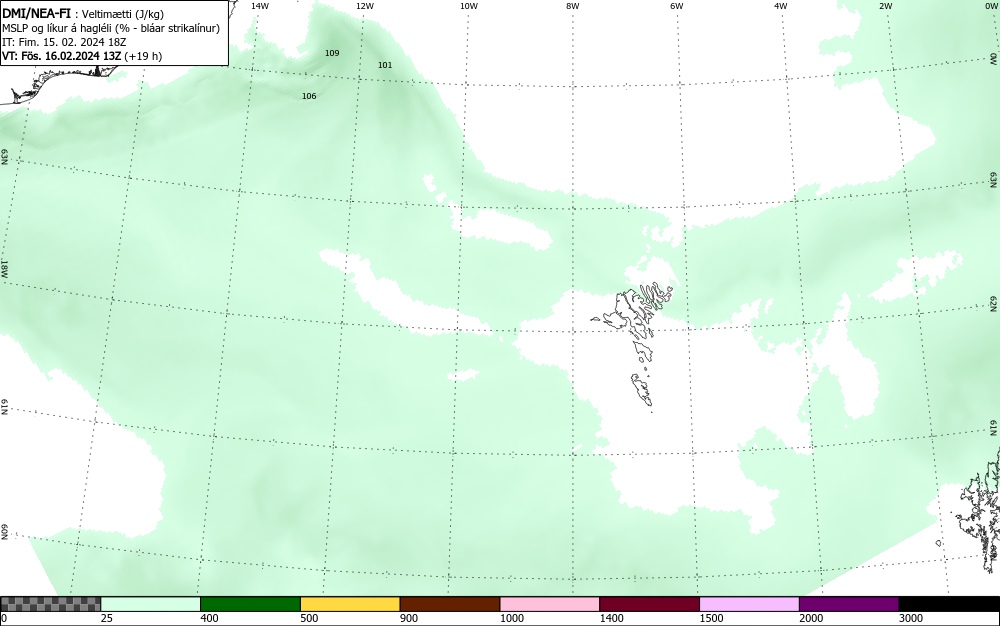Click the '0' legend value

(x=4, y=618)
